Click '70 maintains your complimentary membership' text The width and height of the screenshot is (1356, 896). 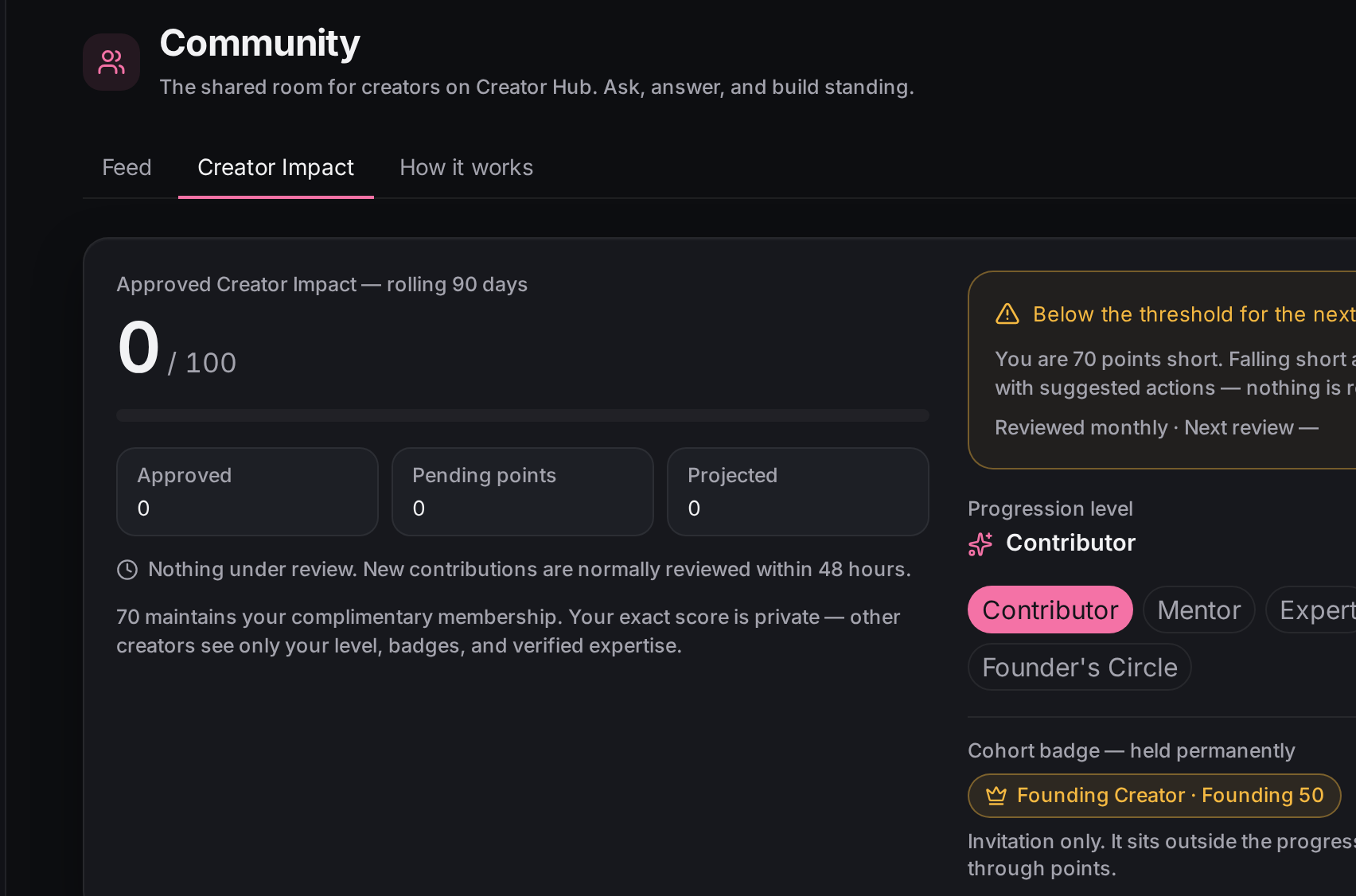[x=508, y=631]
